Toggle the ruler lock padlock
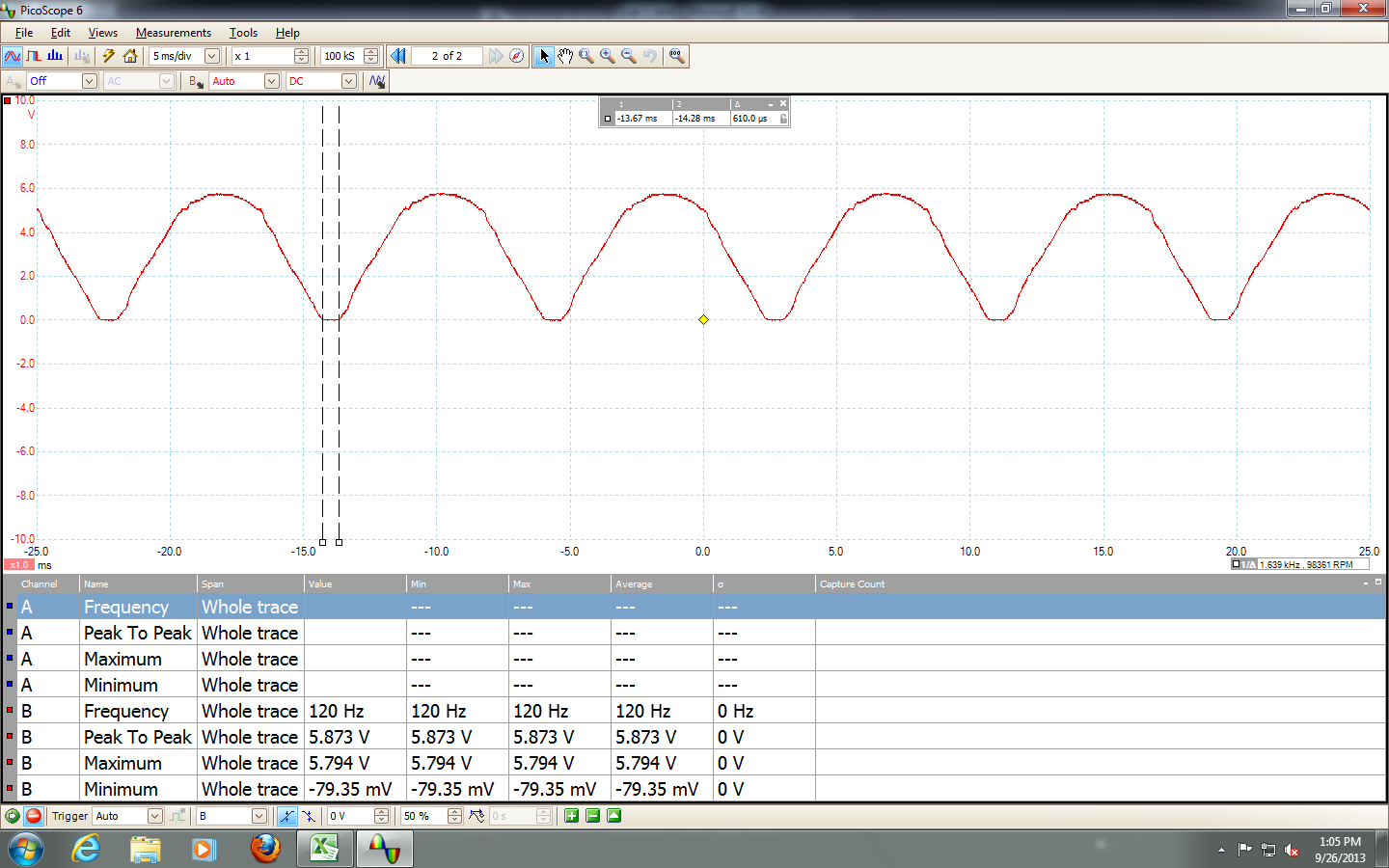 click(x=783, y=119)
